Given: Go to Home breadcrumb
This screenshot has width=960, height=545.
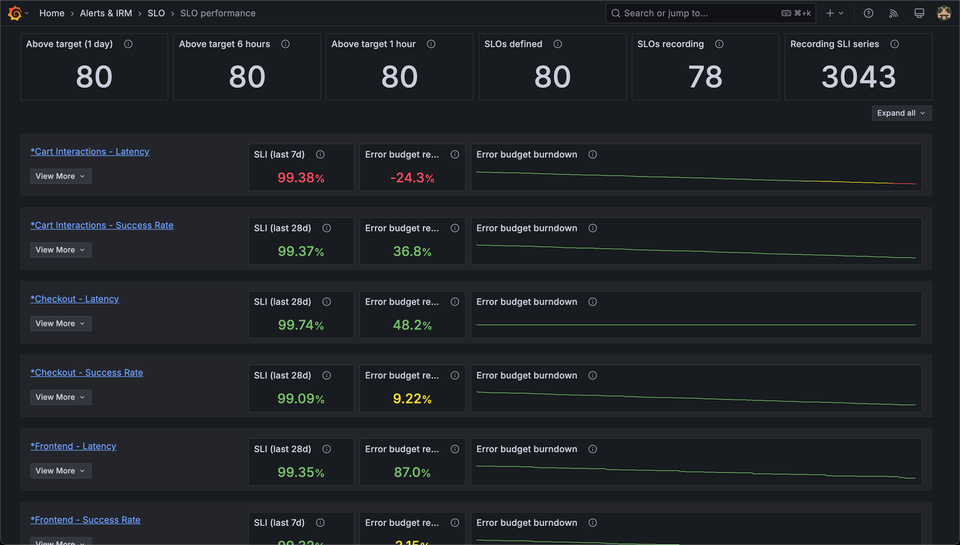Looking at the screenshot, I should pos(51,13).
